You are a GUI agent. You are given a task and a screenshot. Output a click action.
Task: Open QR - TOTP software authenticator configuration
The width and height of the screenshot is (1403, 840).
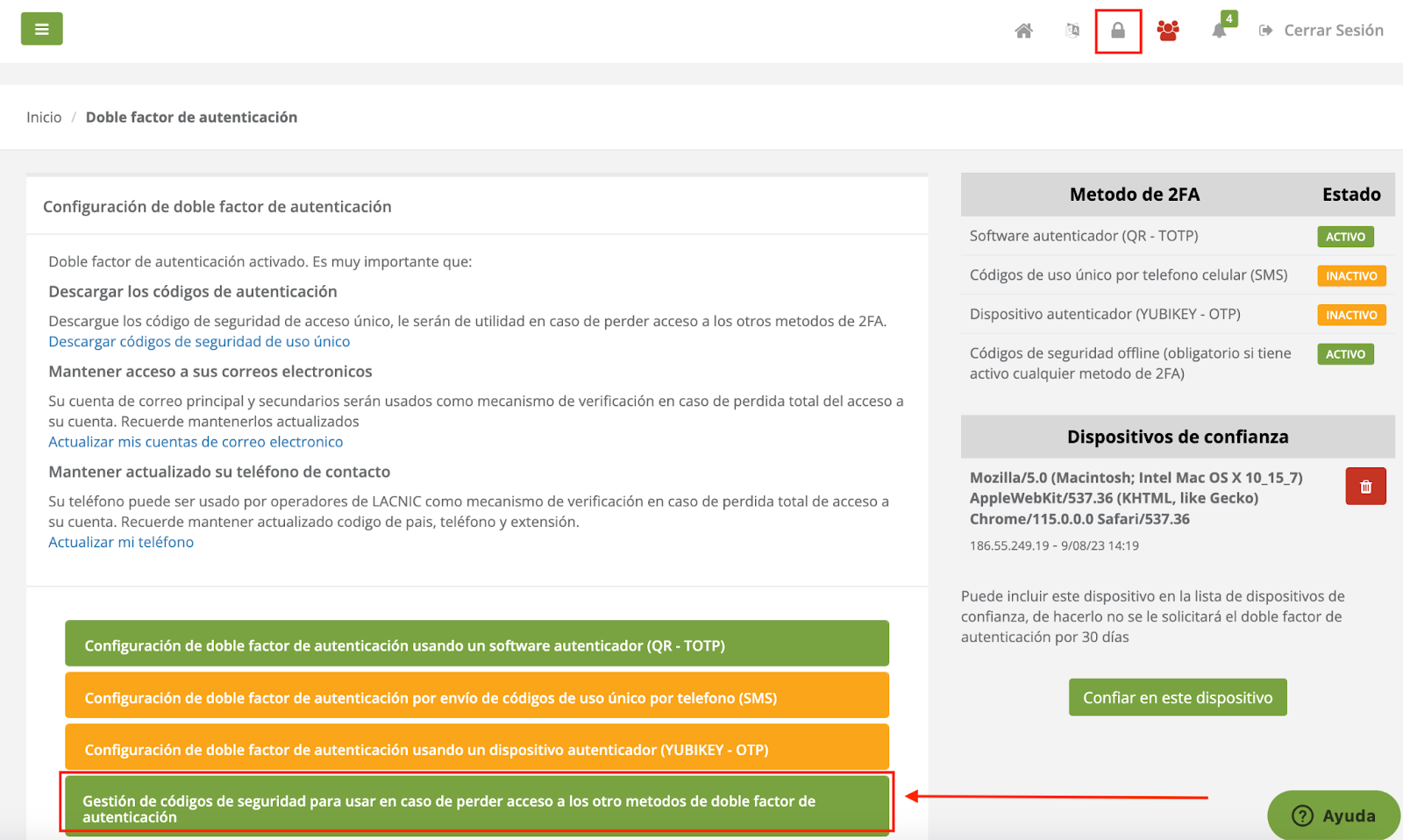coord(476,645)
